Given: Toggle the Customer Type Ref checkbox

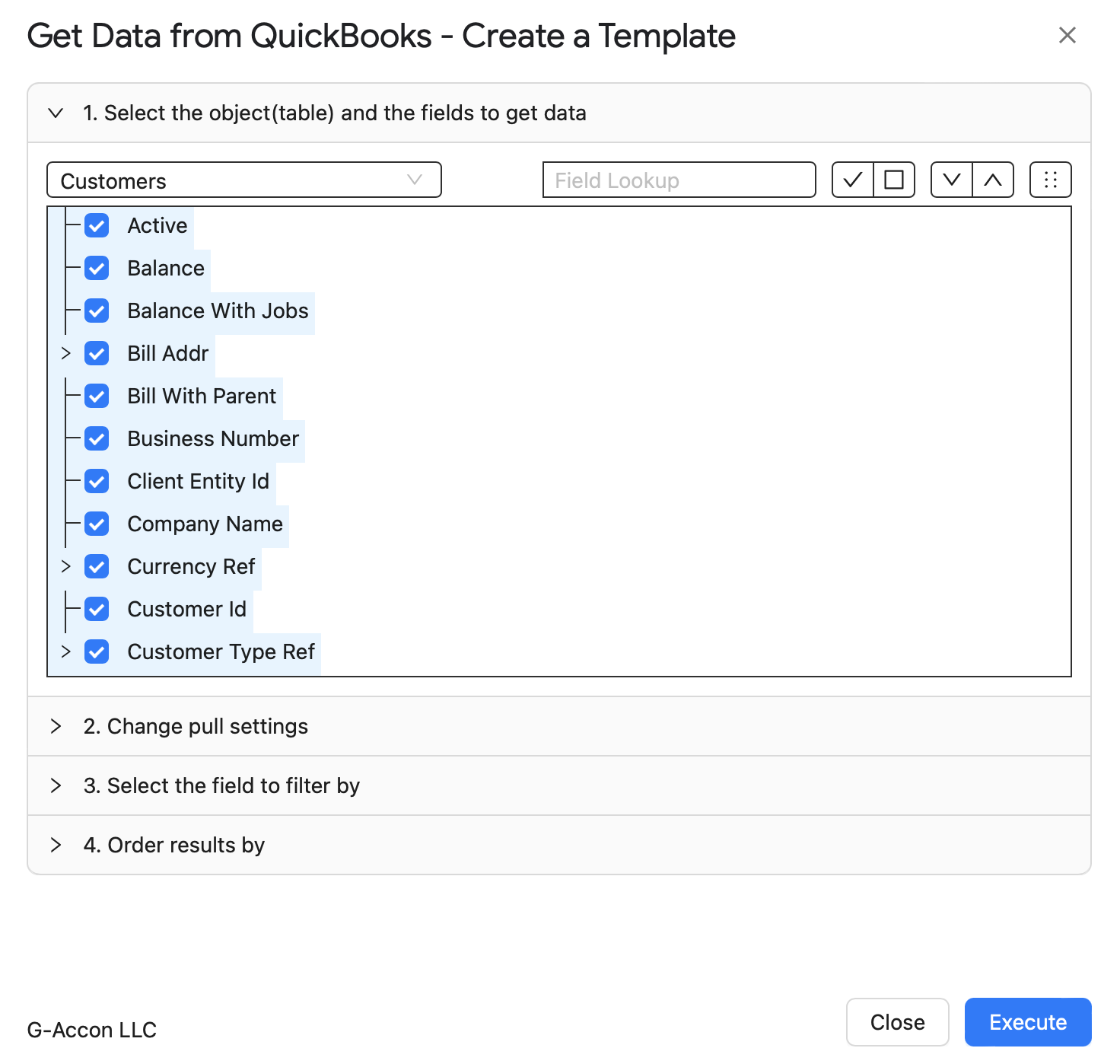Looking at the screenshot, I should (97, 651).
